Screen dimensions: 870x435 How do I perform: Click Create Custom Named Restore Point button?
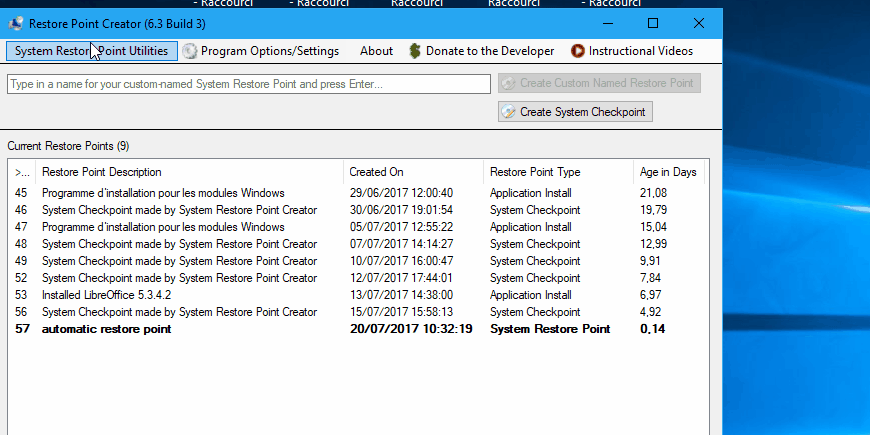[x=599, y=83]
